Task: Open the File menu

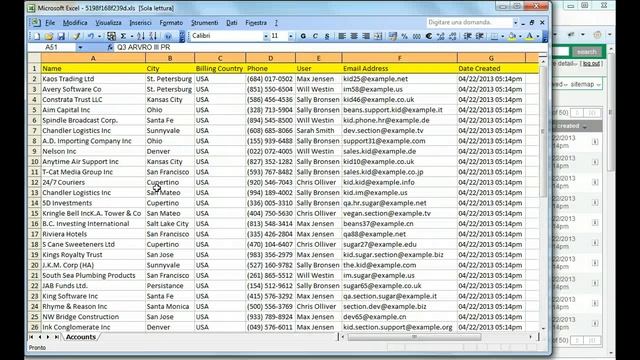Action: pos(50,23)
